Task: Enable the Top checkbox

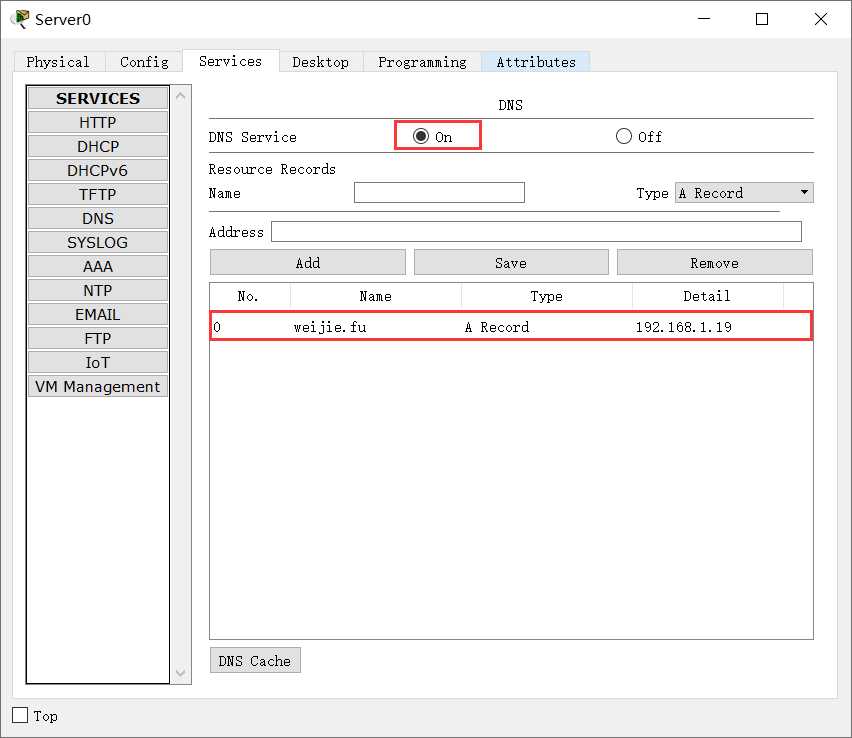Action: (20, 715)
